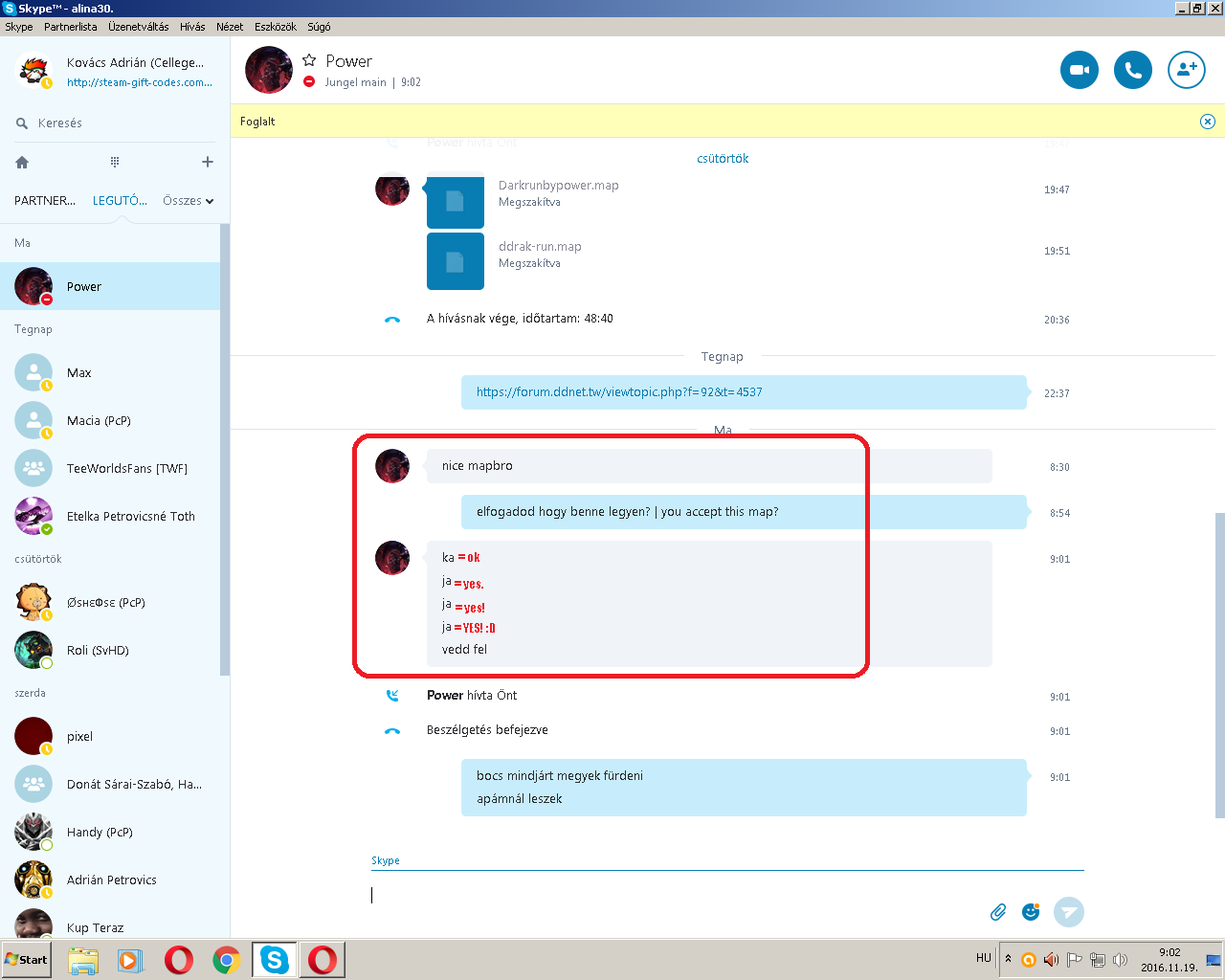This screenshot has width=1225, height=980.
Task: Toggle favorite star next to Power
Action: tap(309, 60)
